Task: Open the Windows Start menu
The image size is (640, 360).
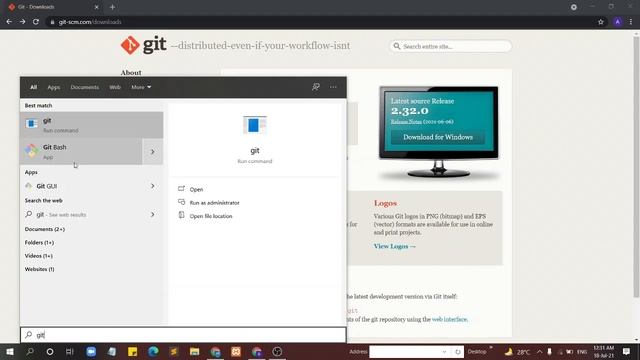Action: pos(10,352)
